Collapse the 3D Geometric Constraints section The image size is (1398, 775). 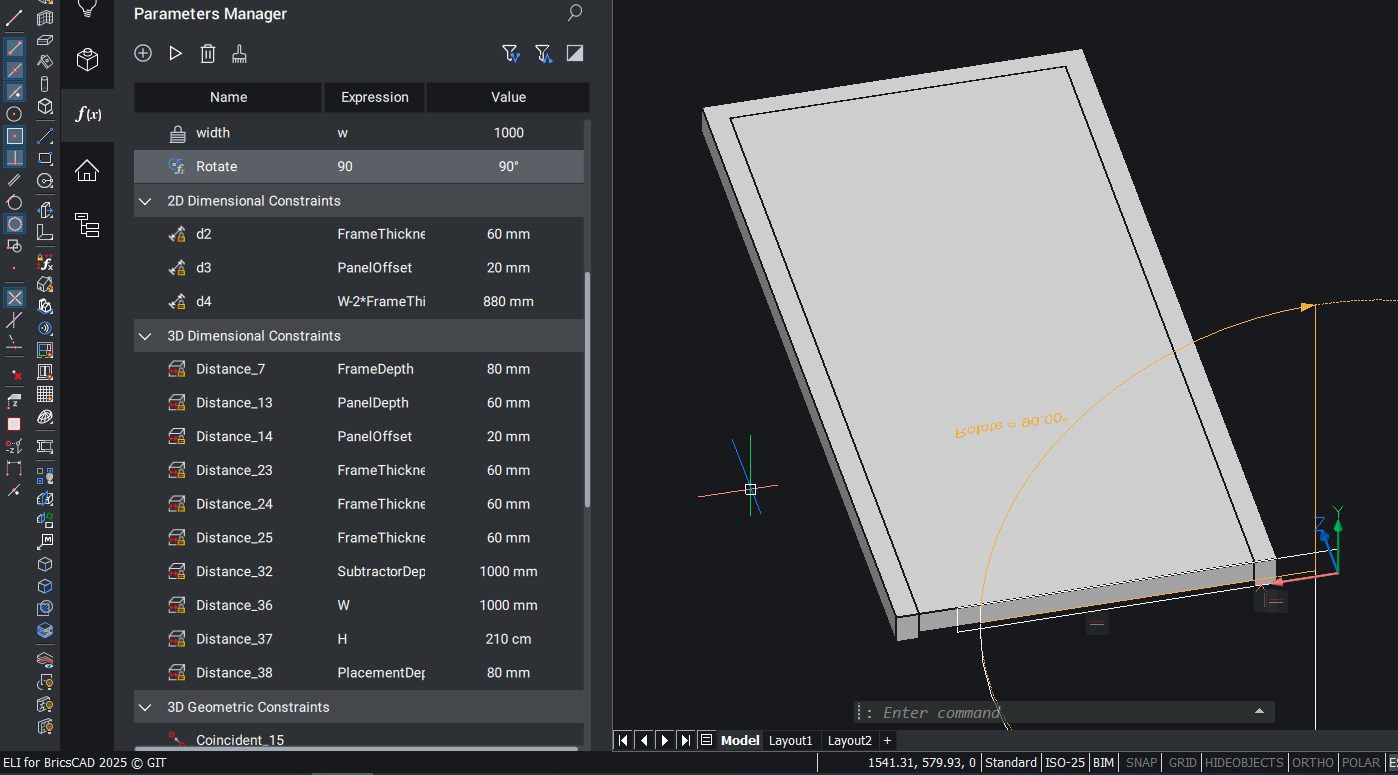coord(146,707)
